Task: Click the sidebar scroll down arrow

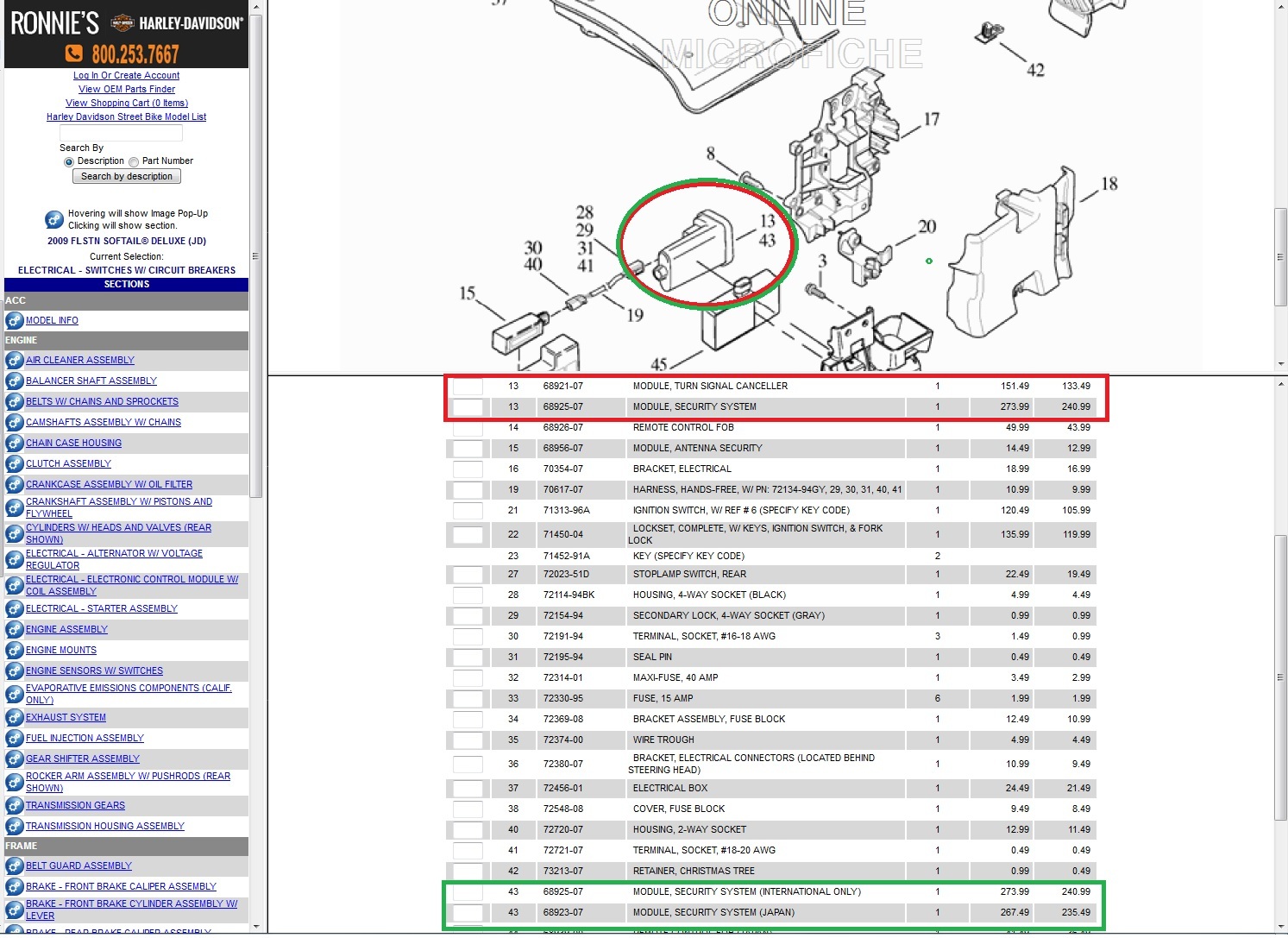Action: (255, 926)
